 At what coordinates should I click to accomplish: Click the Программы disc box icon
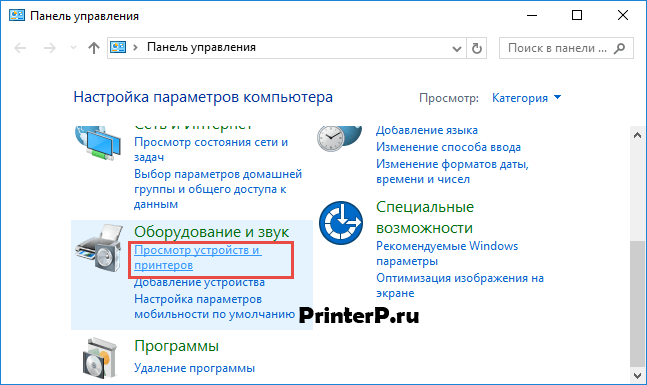click(x=100, y=359)
